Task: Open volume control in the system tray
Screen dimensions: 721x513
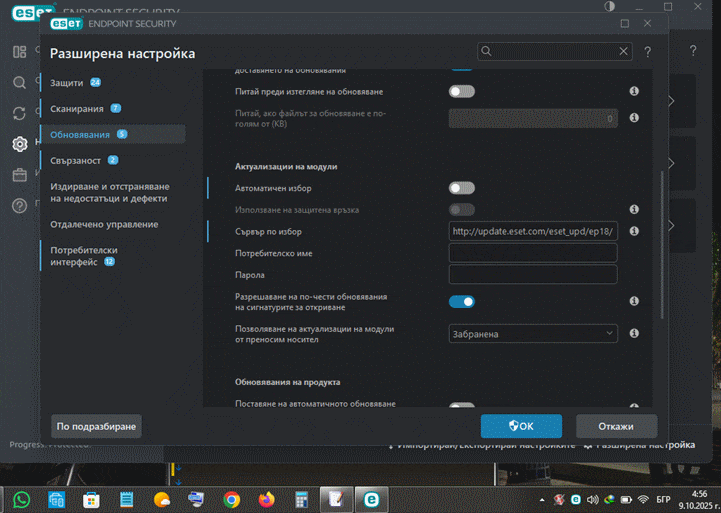Action: 593,499
